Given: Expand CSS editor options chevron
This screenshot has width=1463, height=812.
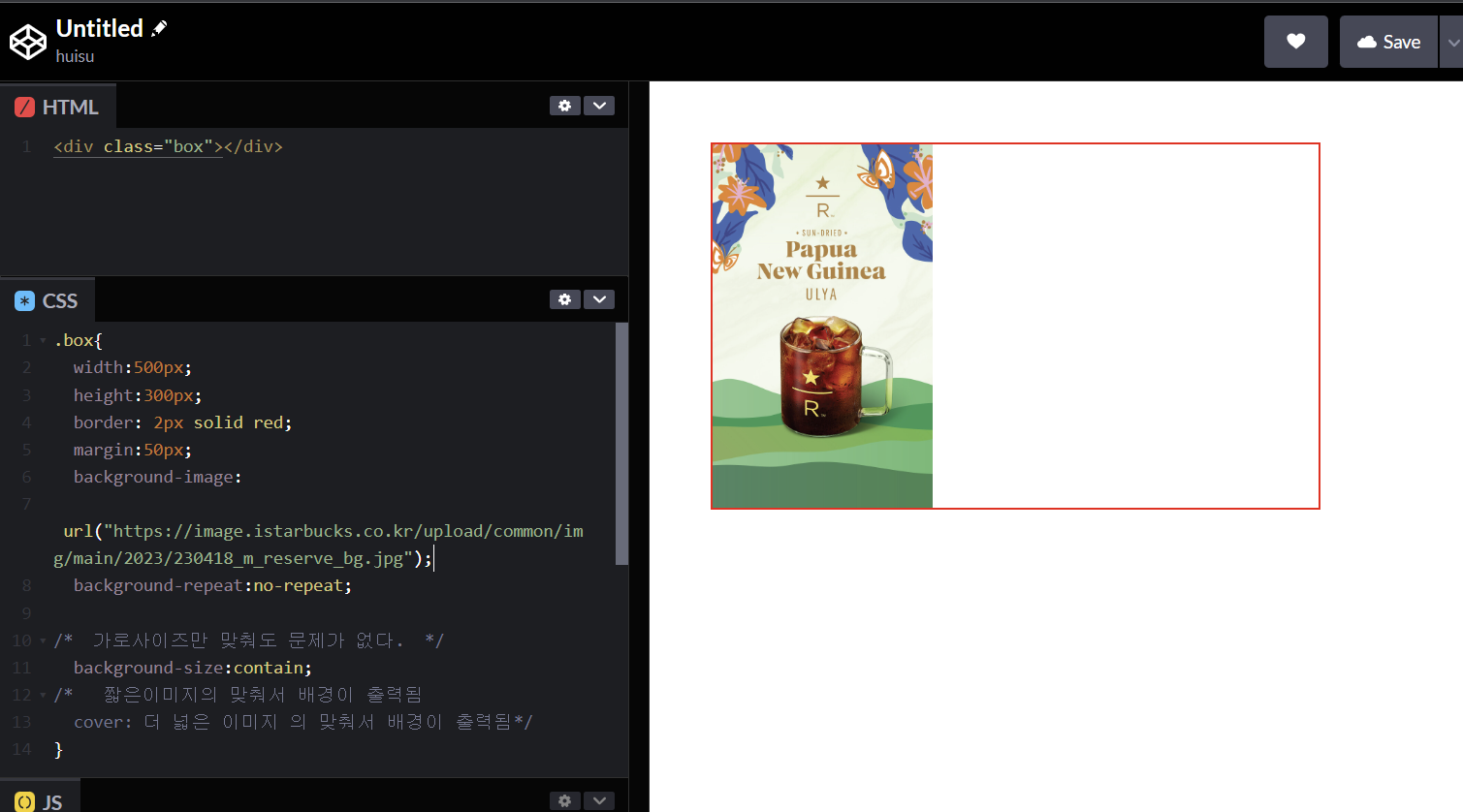Looking at the screenshot, I should [599, 299].
